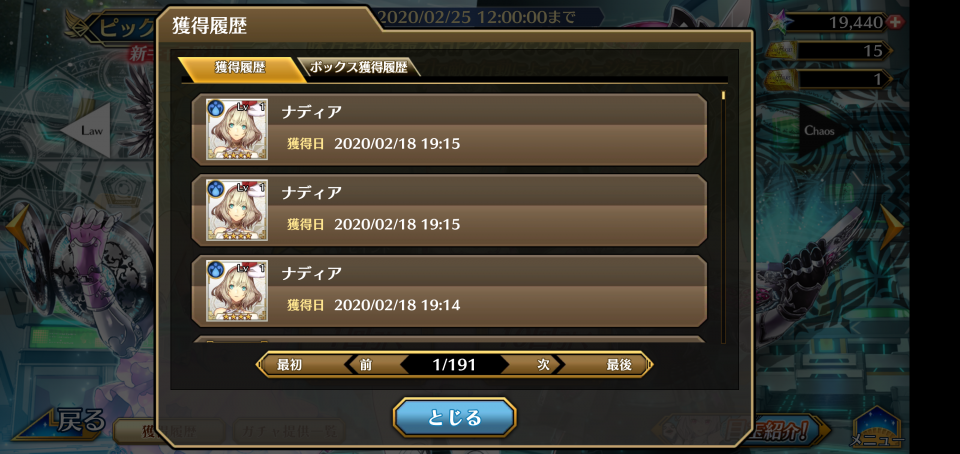960x454 pixels.
Task: Click the golden left arrow for previous banner
Action: pyautogui.click(x=18, y=226)
